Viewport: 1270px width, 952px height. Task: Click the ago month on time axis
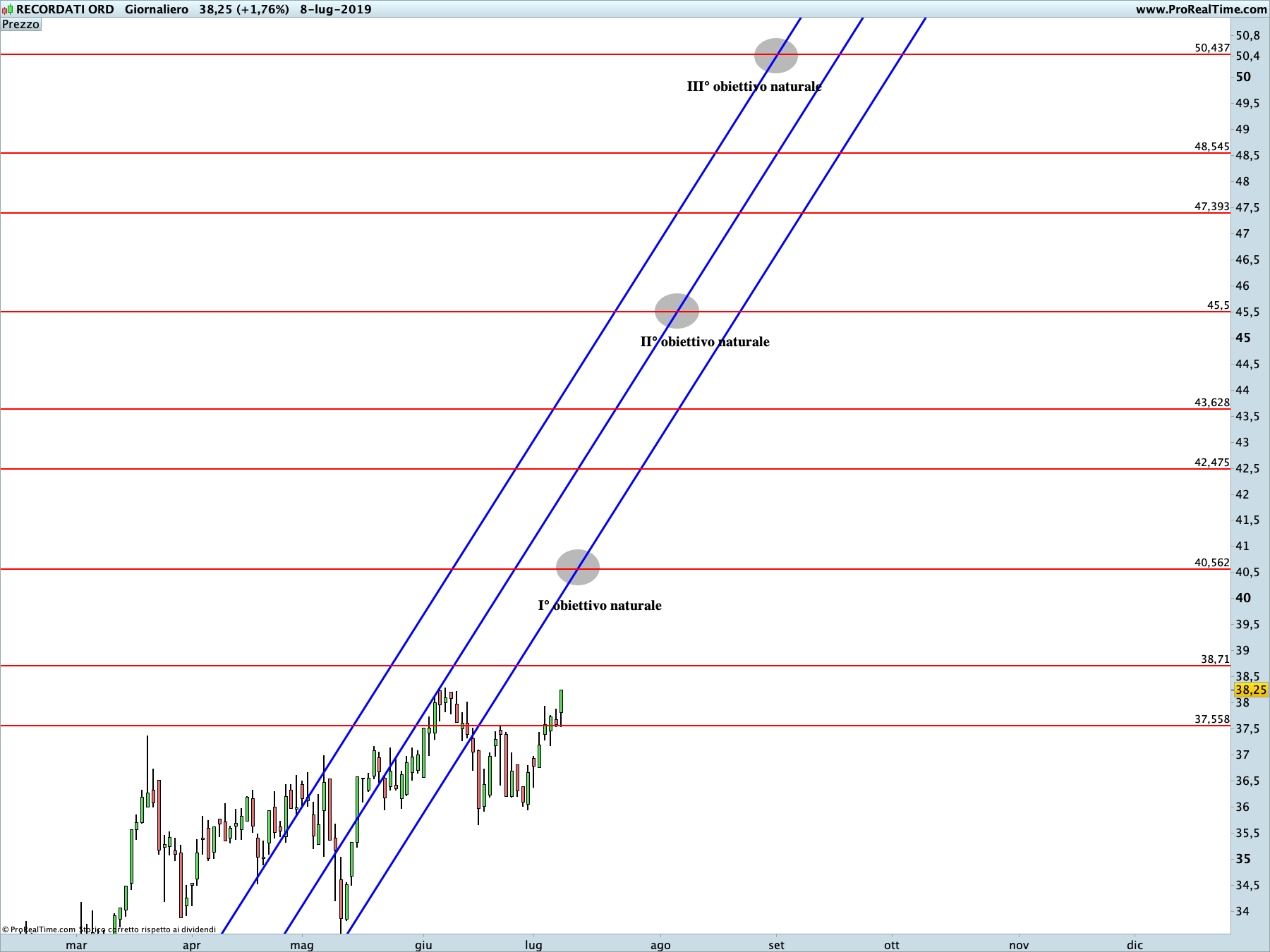pyautogui.click(x=660, y=945)
